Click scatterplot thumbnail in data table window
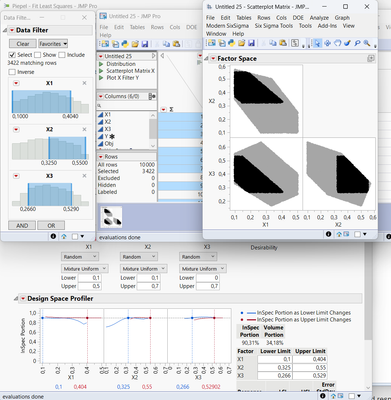Image resolution: width=391 pixels, height=400 pixels. [111, 217]
